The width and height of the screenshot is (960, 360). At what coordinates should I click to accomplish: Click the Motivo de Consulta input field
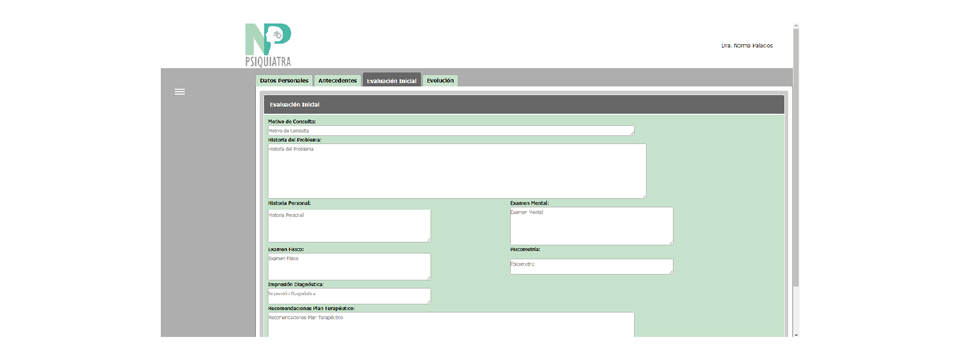(x=451, y=130)
